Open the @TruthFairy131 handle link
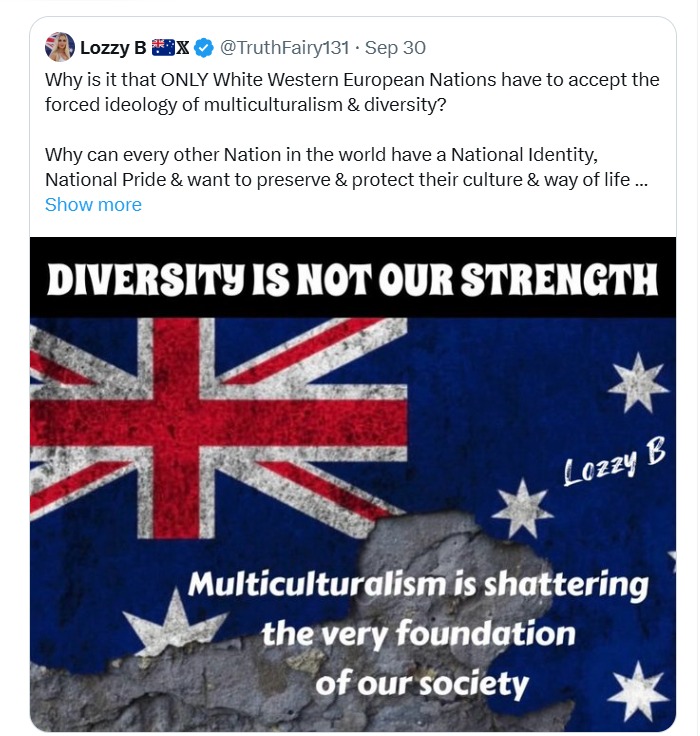 [284, 47]
